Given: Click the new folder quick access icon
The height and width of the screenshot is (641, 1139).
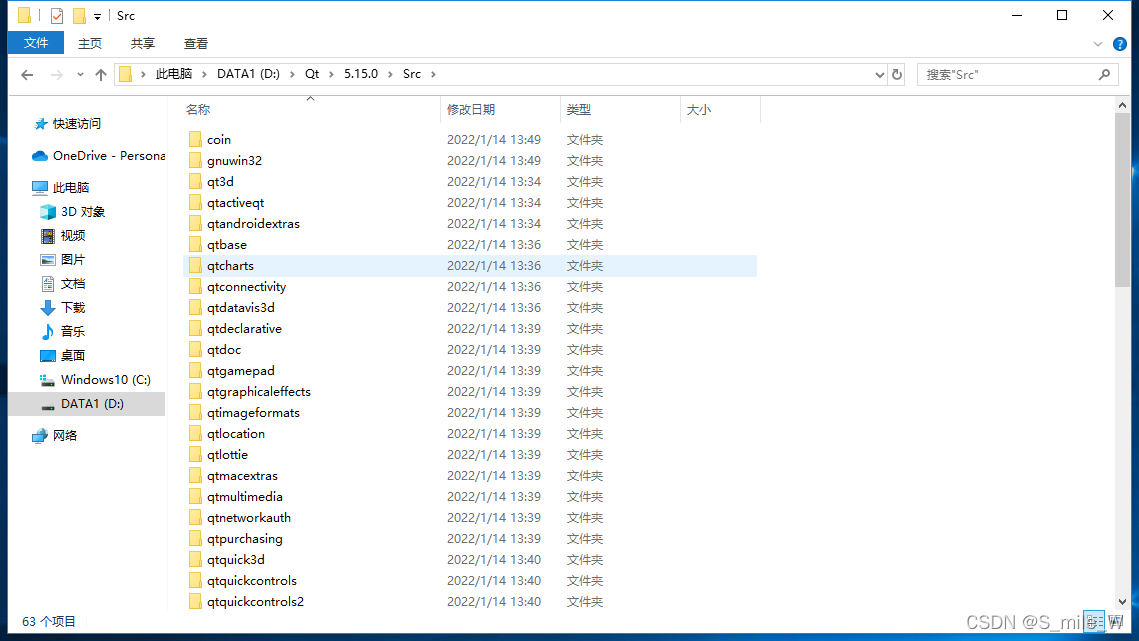Looking at the screenshot, I should [79, 15].
